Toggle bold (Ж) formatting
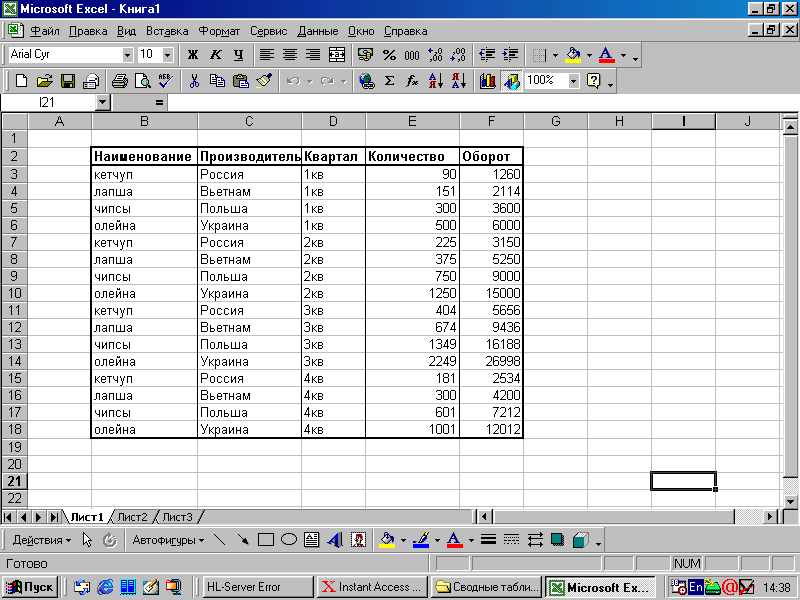 192,55
